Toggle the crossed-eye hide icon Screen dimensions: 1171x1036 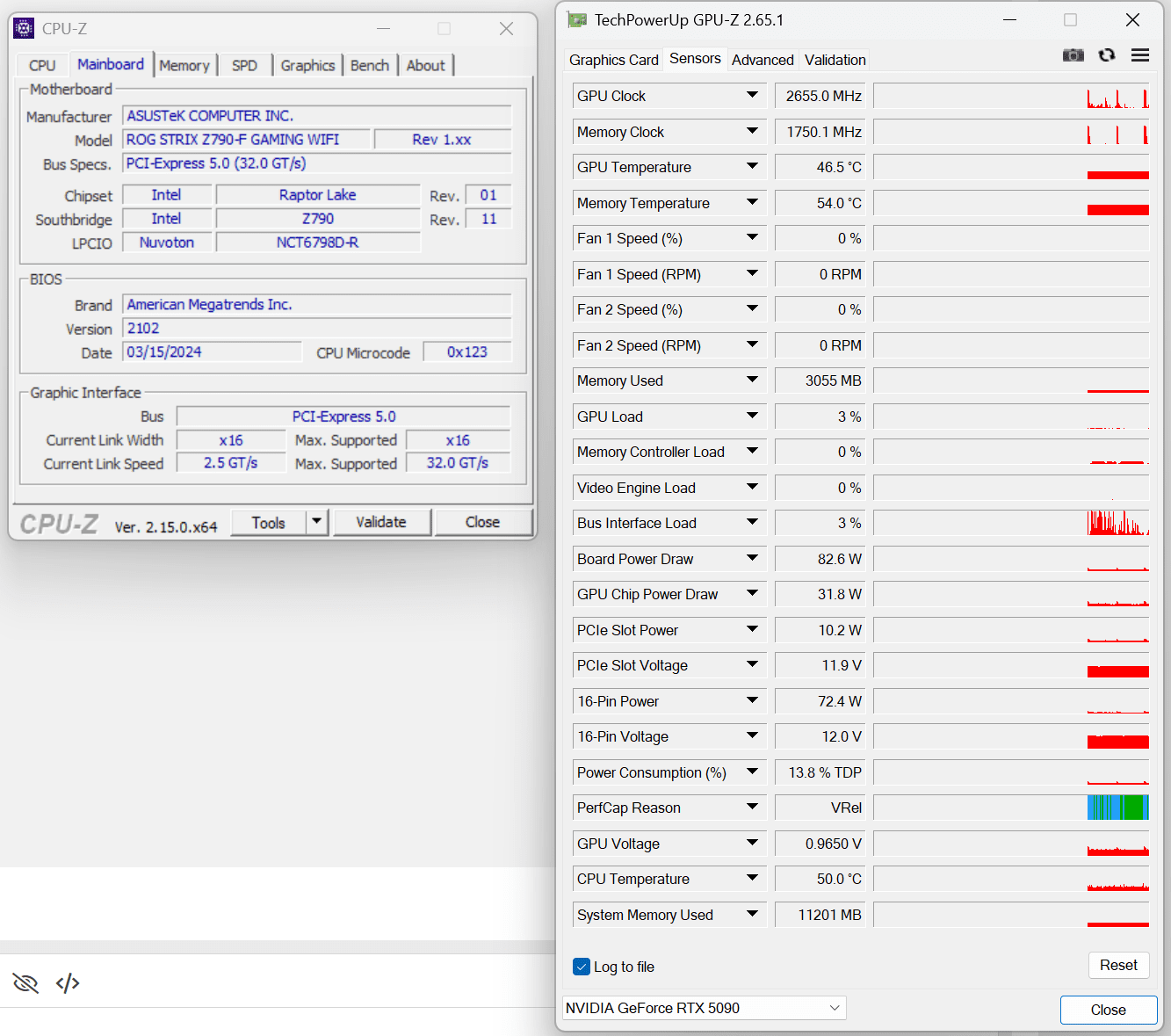point(25,982)
